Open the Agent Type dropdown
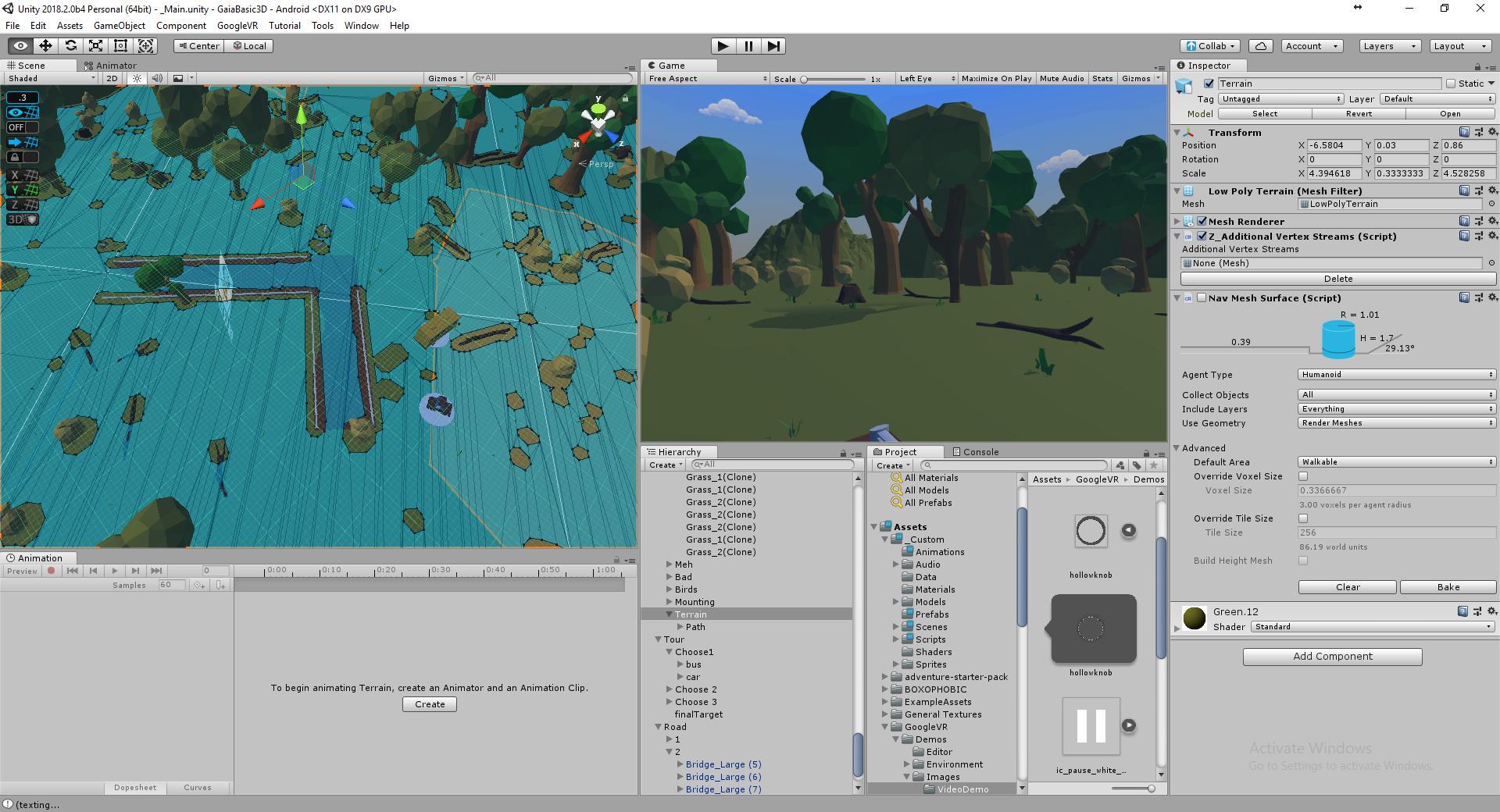Image resolution: width=1500 pixels, height=812 pixels. point(1396,375)
